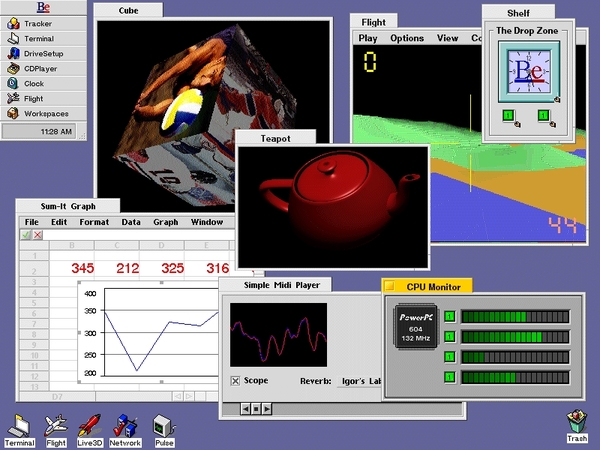Screen dimensions: 600x450
Task: Select CDPlayer in the Deskbar
Action: coord(44,69)
